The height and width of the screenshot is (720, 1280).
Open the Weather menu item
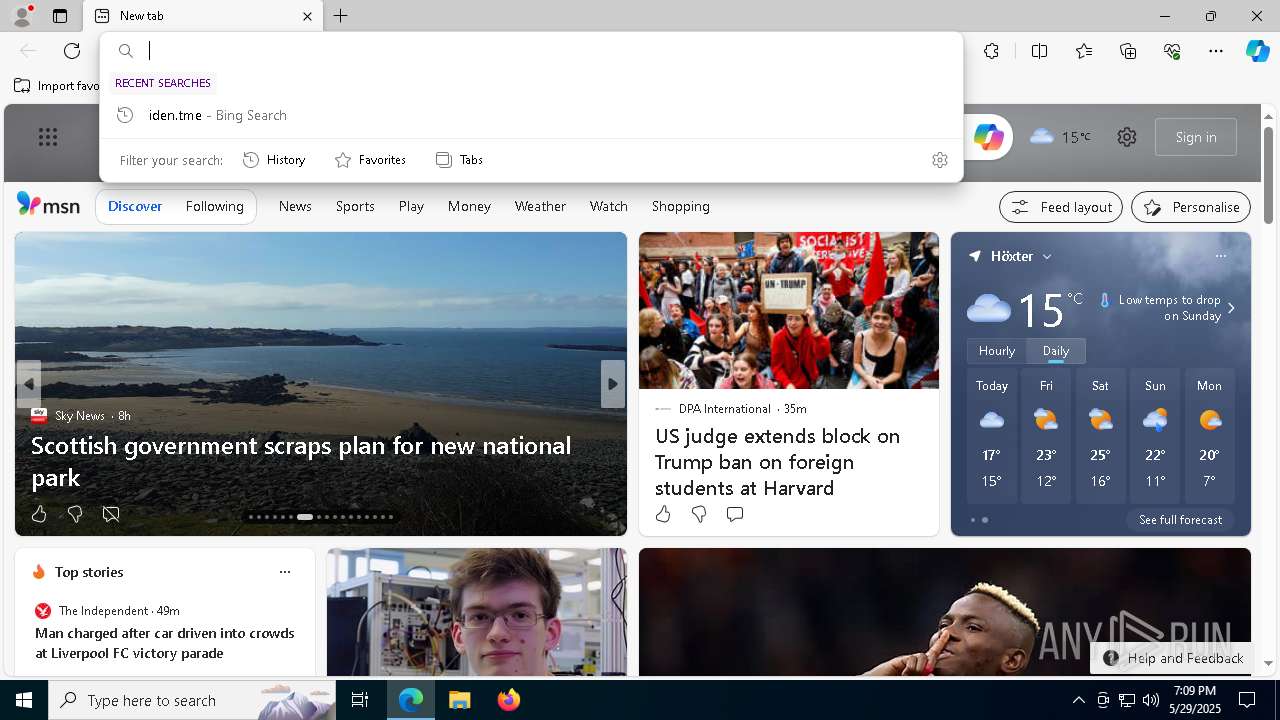[540, 206]
